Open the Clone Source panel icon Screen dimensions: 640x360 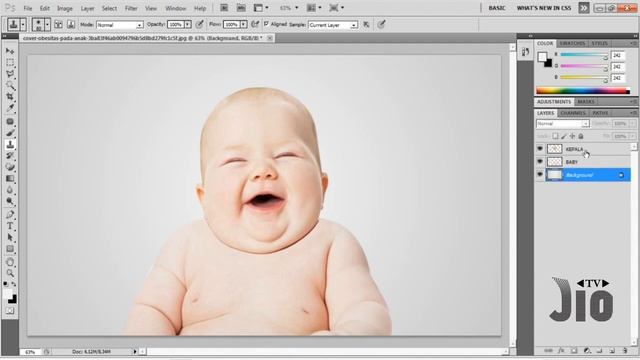[71, 25]
